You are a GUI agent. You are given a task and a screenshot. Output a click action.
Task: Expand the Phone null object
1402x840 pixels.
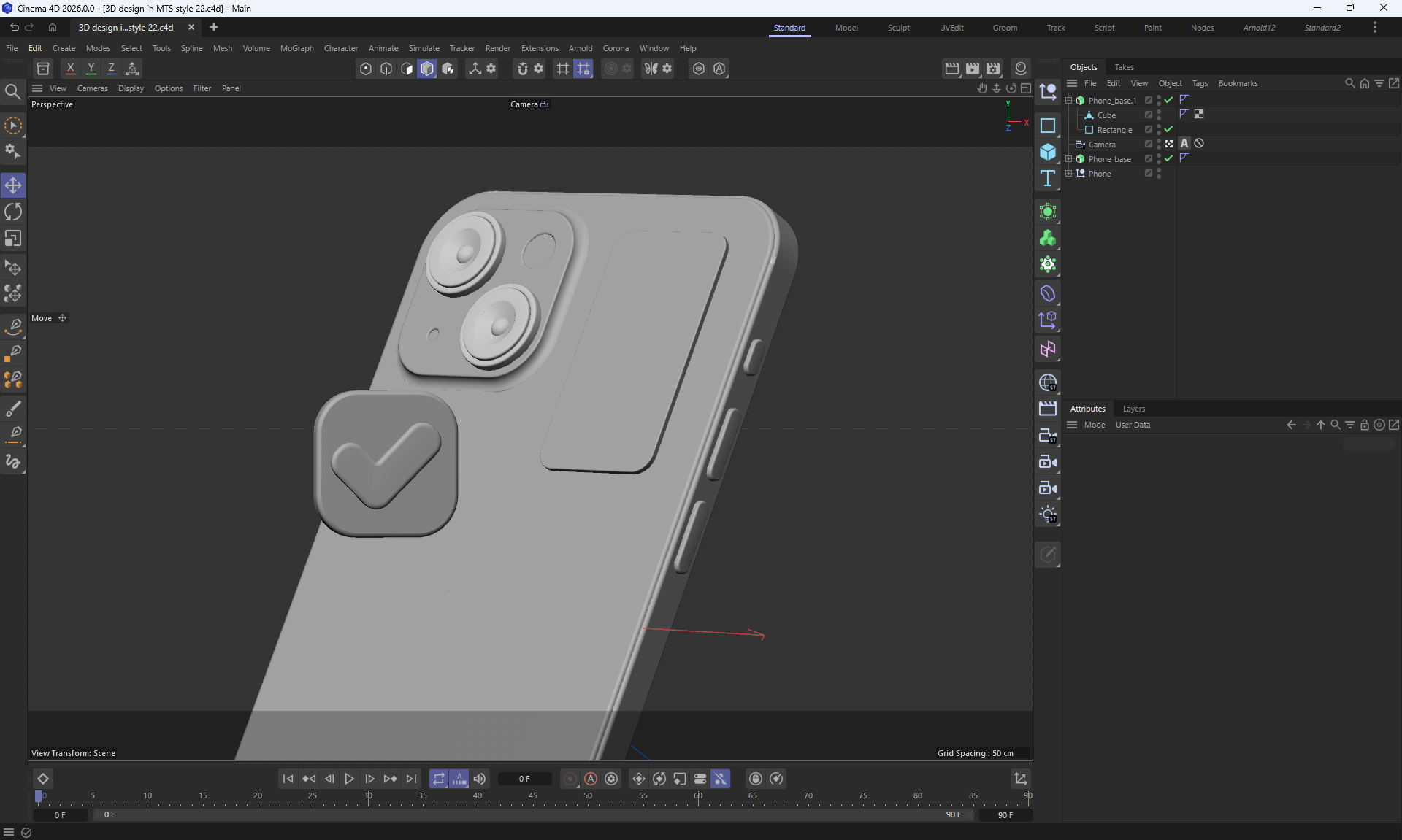(1069, 174)
